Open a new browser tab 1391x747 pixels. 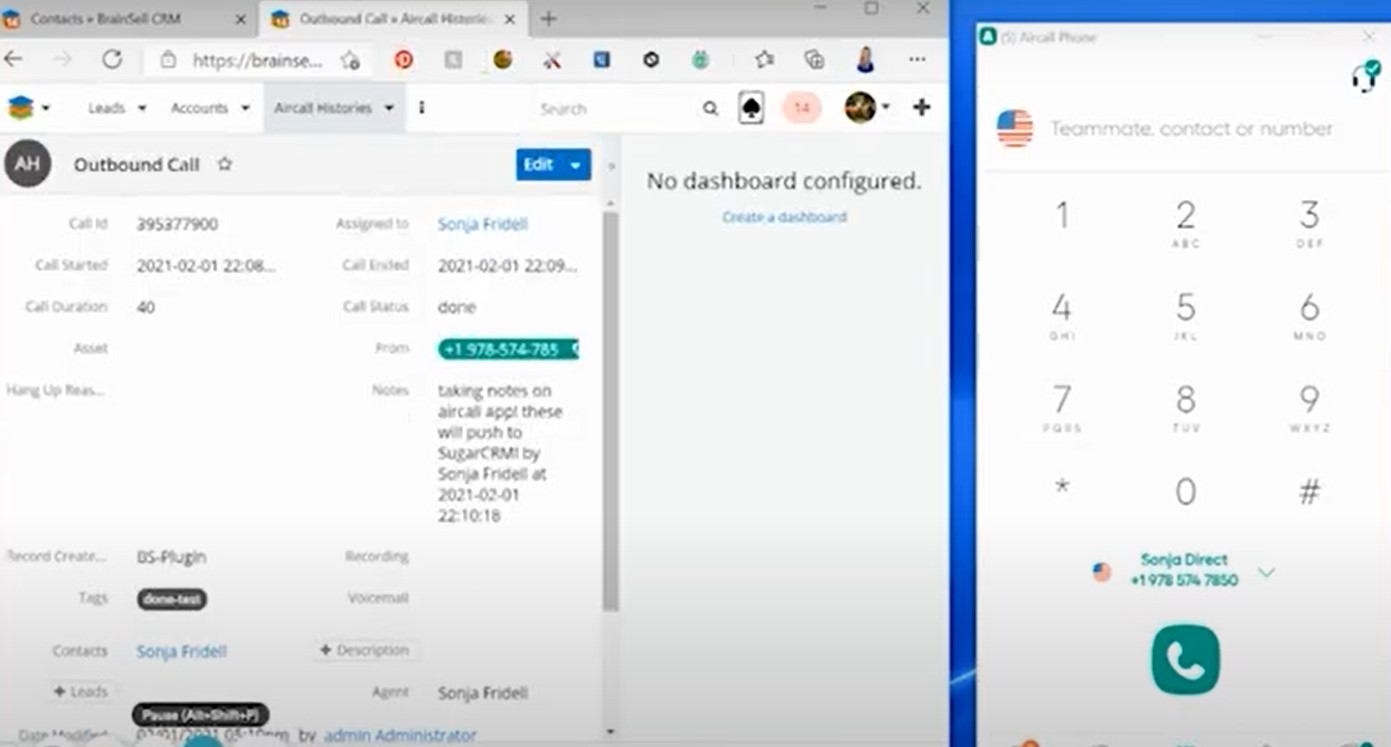click(x=548, y=19)
